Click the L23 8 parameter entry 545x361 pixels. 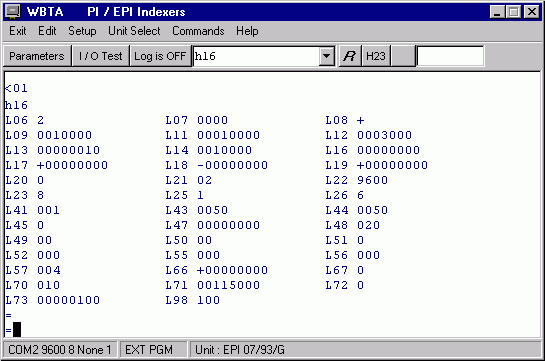pos(24,195)
